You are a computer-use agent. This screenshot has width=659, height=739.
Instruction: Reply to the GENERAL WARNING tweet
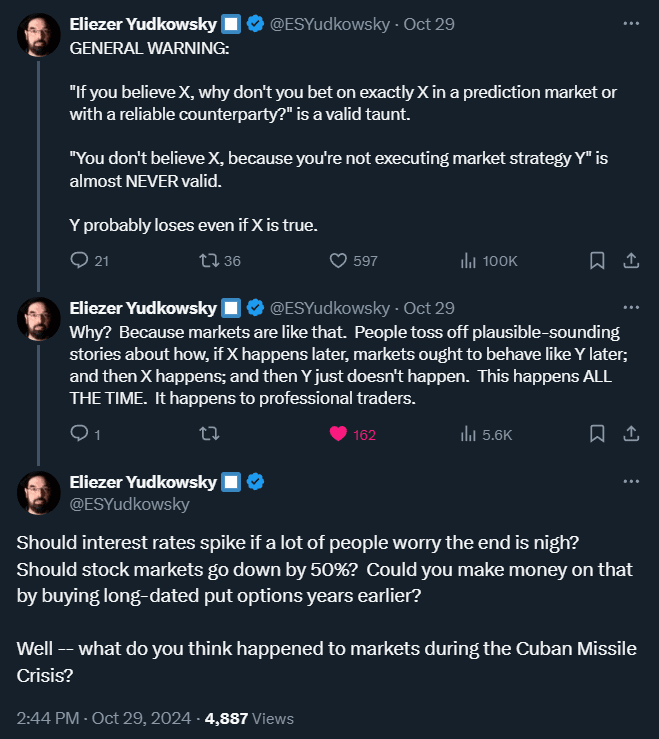[x=89, y=261]
